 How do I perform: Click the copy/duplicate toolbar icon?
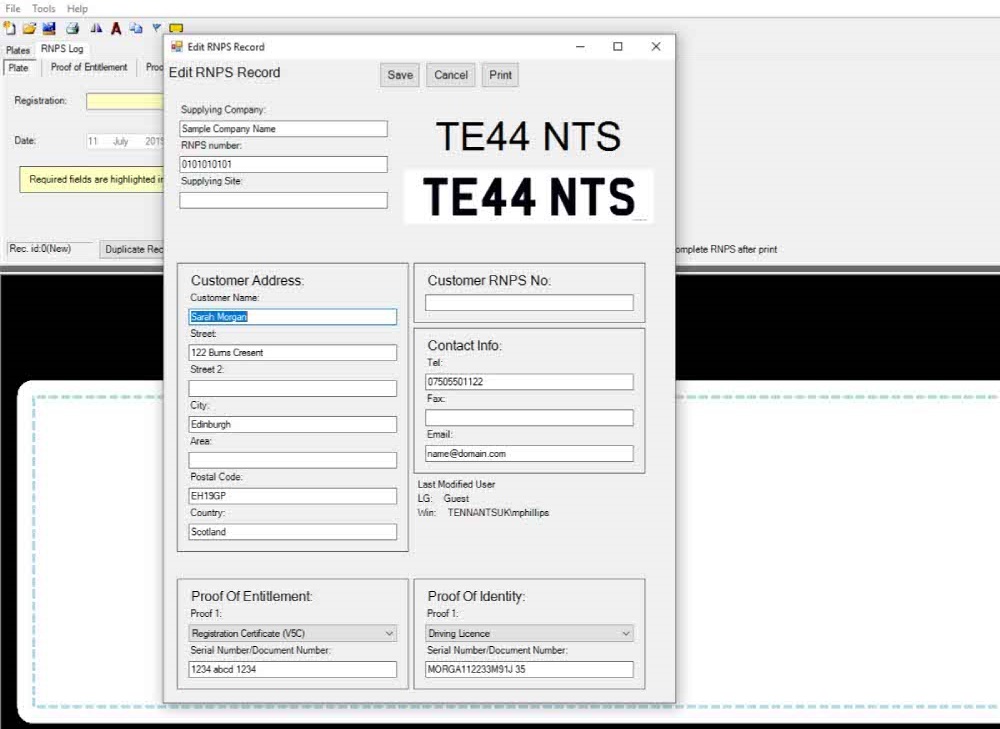point(136,28)
